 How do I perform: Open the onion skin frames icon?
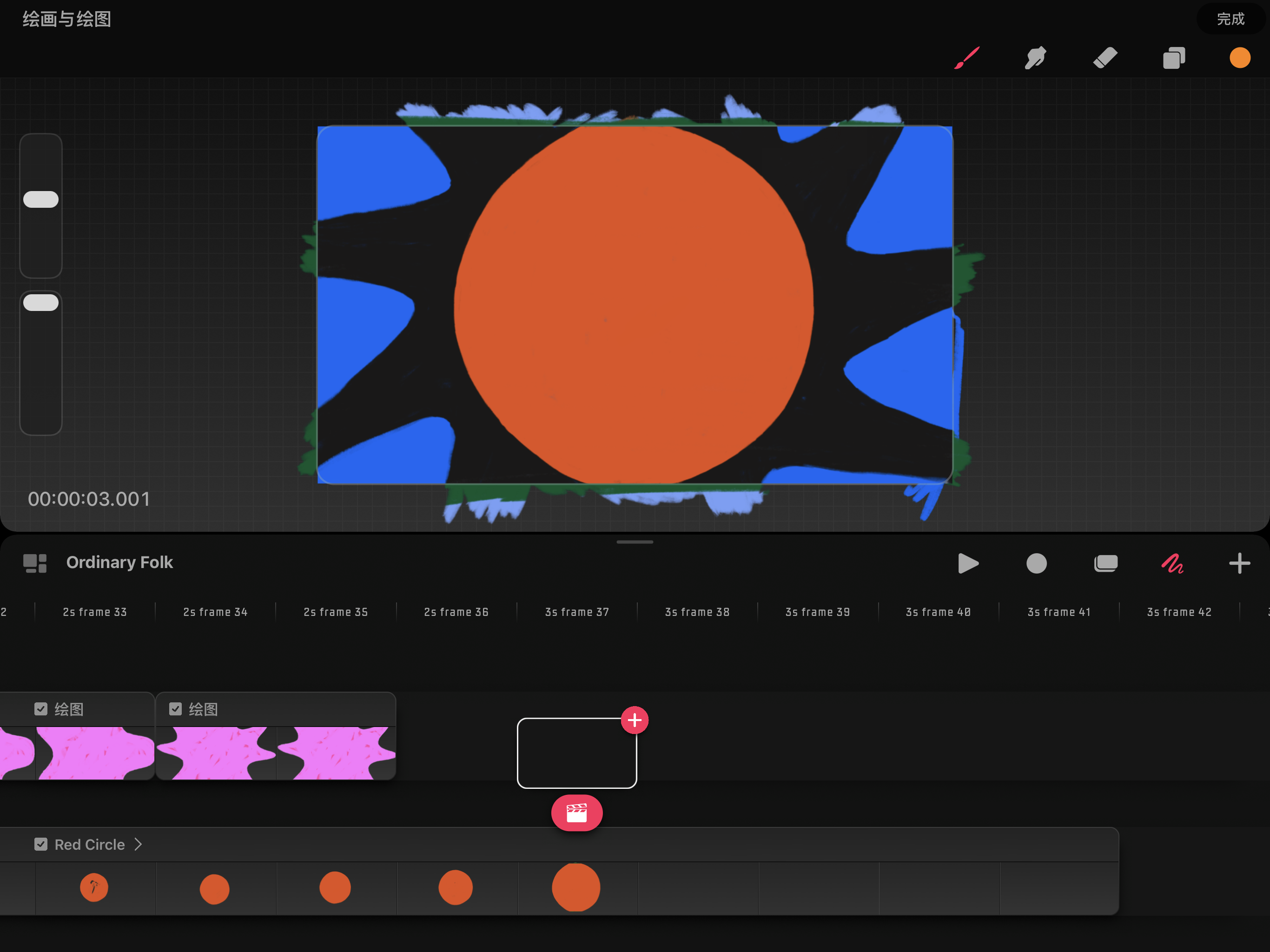[x=1105, y=563]
